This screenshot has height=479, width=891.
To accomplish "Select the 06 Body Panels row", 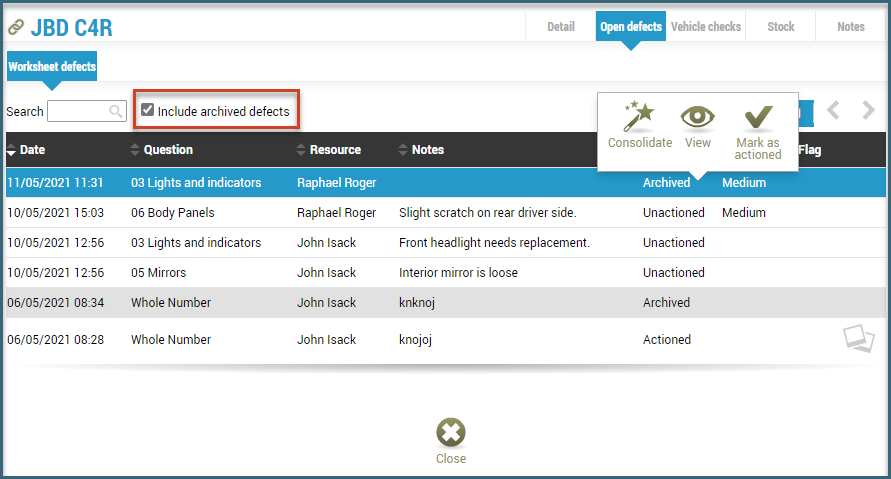I will coord(446,213).
